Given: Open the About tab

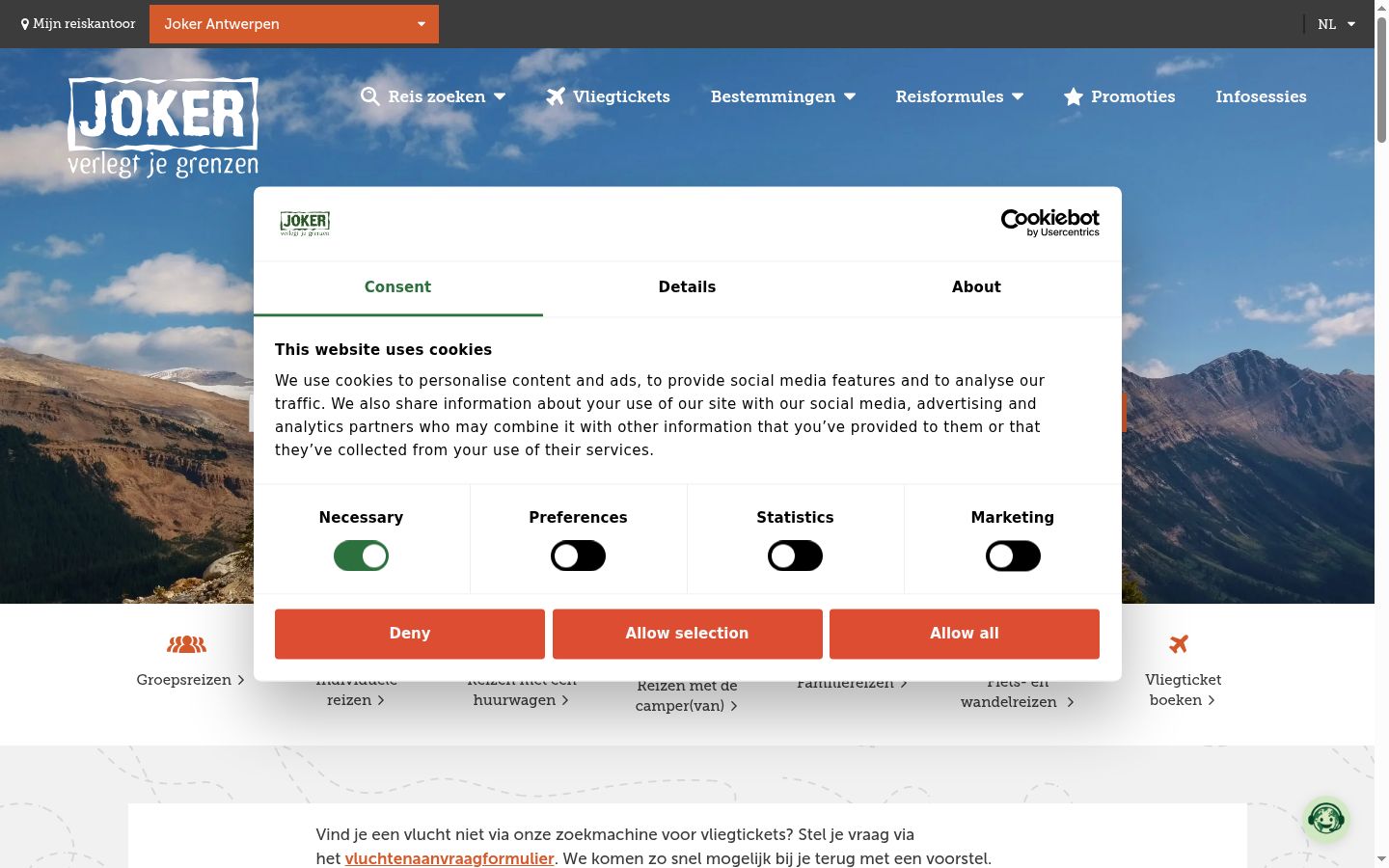Looking at the screenshot, I should pyautogui.click(x=976, y=287).
